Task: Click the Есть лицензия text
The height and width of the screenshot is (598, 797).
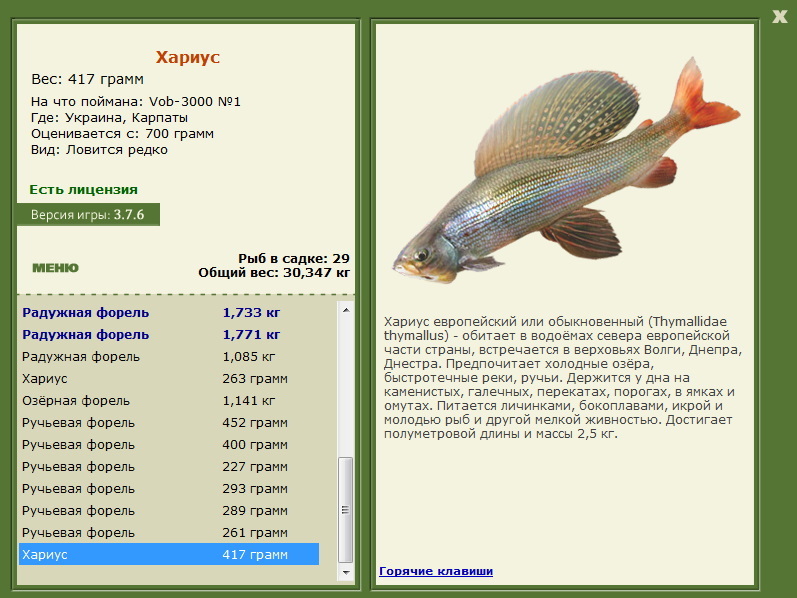Action: (x=83, y=190)
